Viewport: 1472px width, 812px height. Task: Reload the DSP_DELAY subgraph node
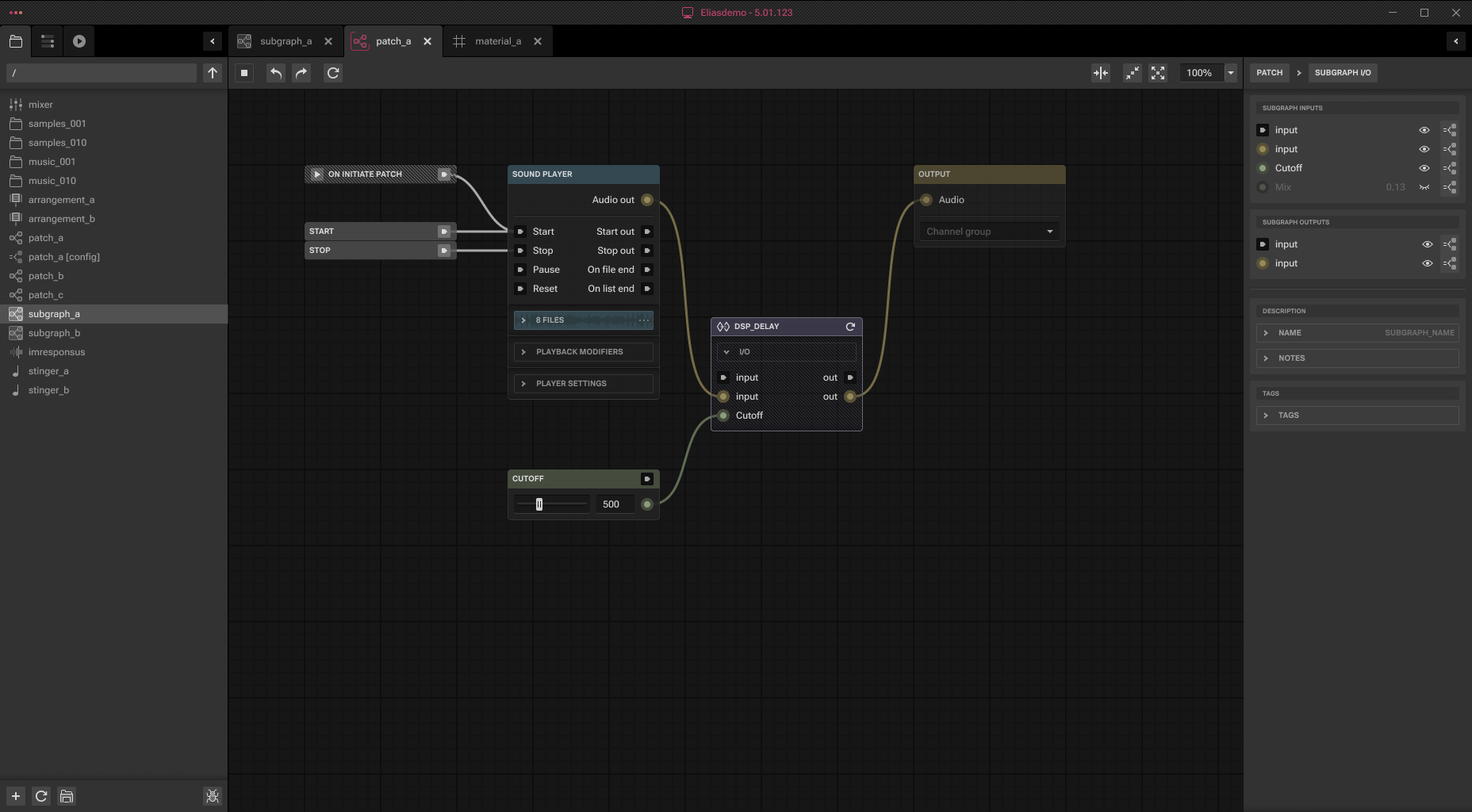(850, 327)
